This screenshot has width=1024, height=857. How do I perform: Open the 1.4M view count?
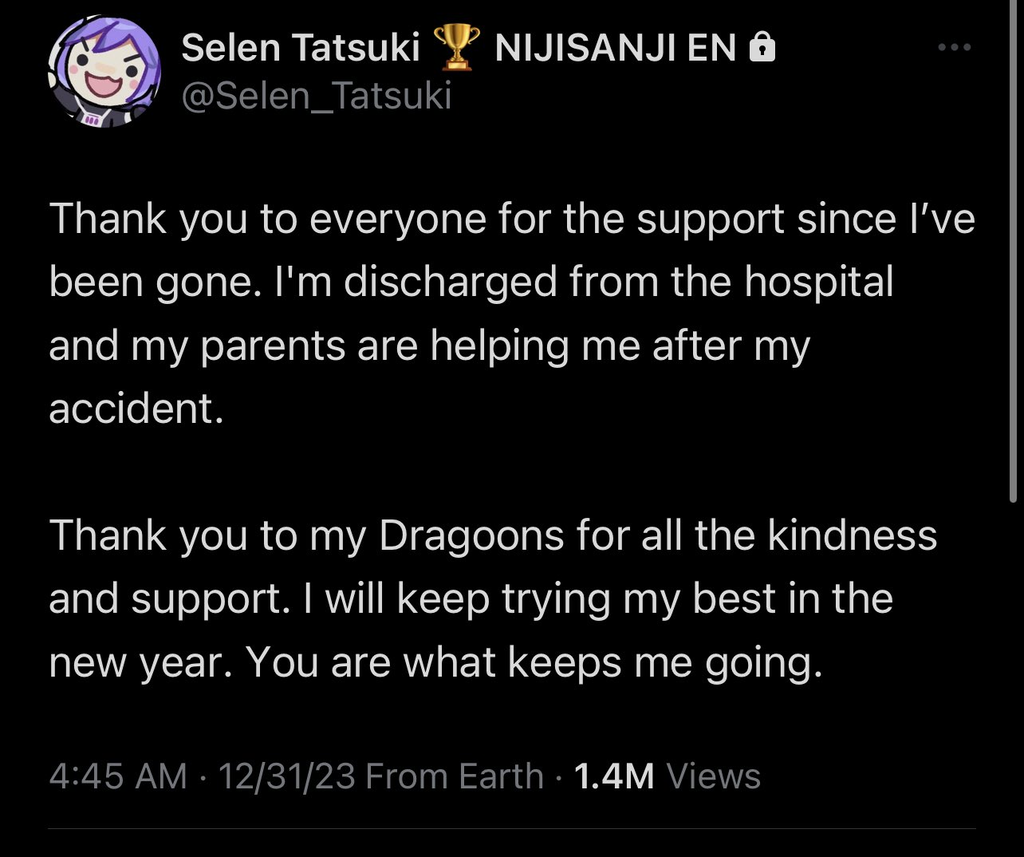click(614, 776)
